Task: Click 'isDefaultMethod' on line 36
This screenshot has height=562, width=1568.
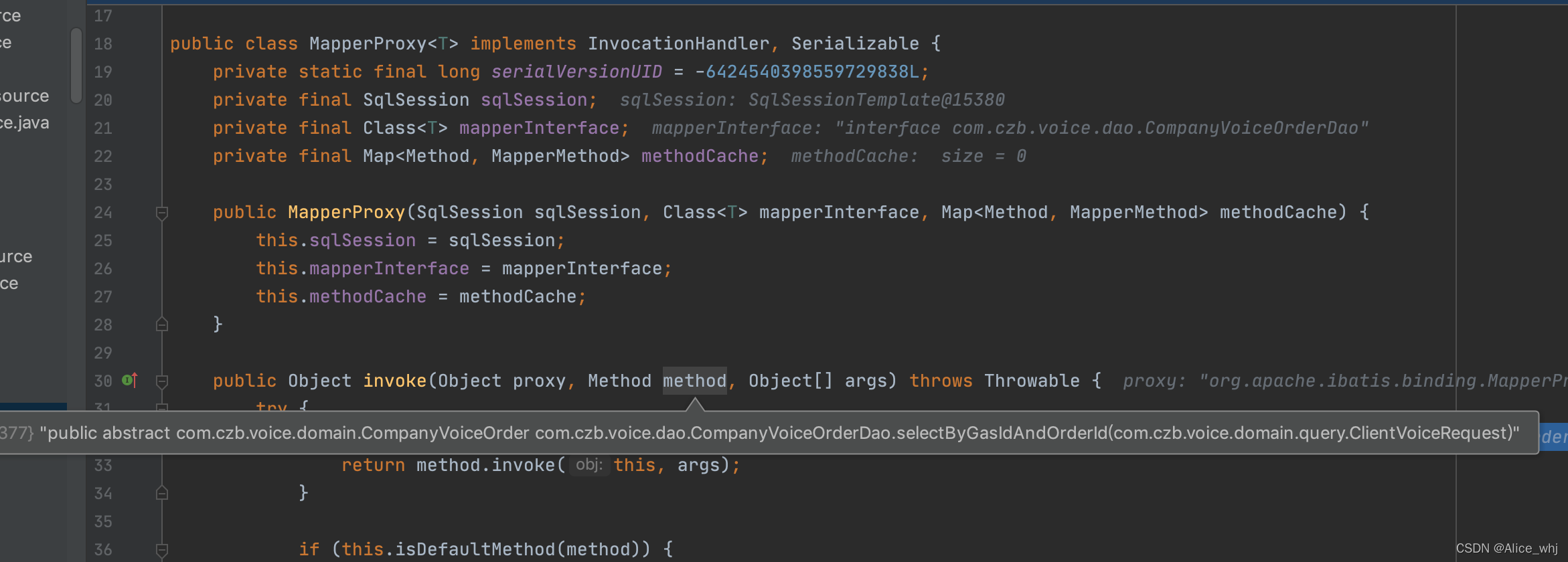Action: coord(475,549)
